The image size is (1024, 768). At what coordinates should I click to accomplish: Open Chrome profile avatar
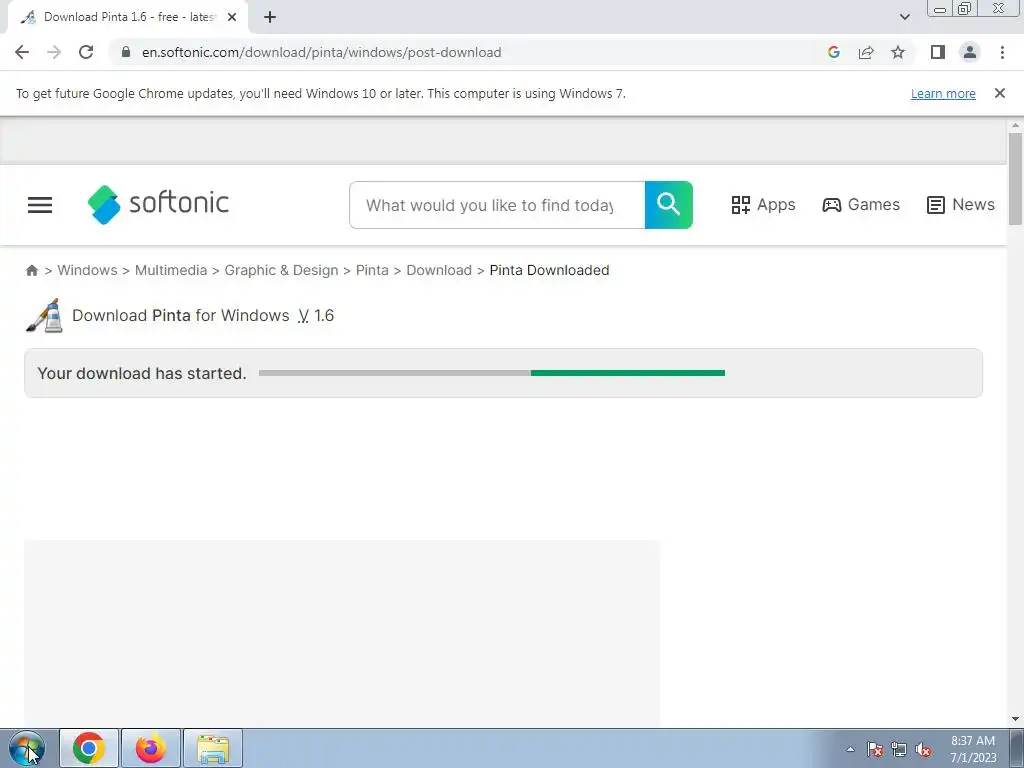[x=970, y=52]
